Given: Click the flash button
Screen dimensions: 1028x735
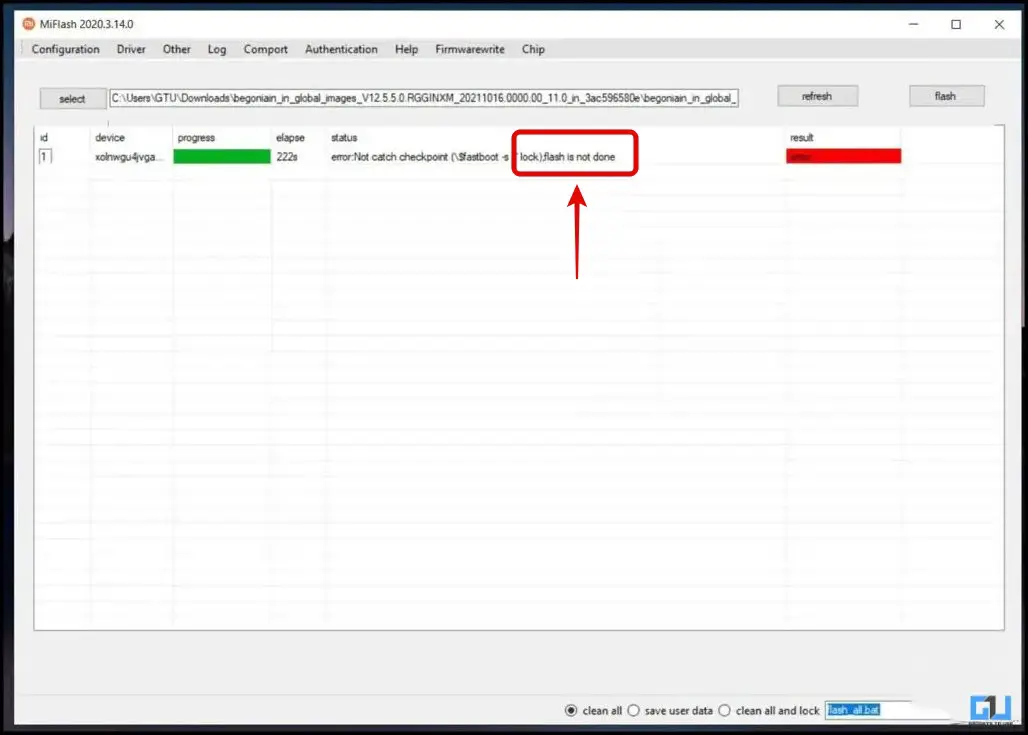Looking at the screenshot, I should 945,96.
